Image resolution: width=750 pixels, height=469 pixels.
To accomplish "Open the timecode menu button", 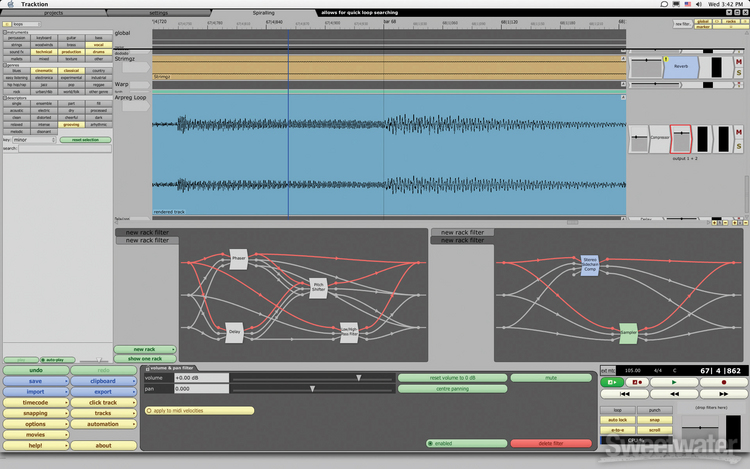I will tap(36, 403).
